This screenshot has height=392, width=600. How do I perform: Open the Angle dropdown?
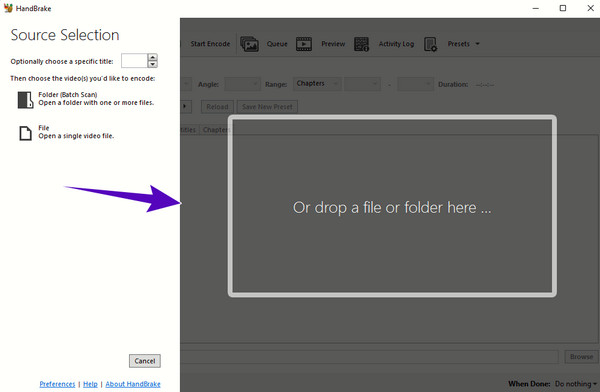(x=242, y=84)
